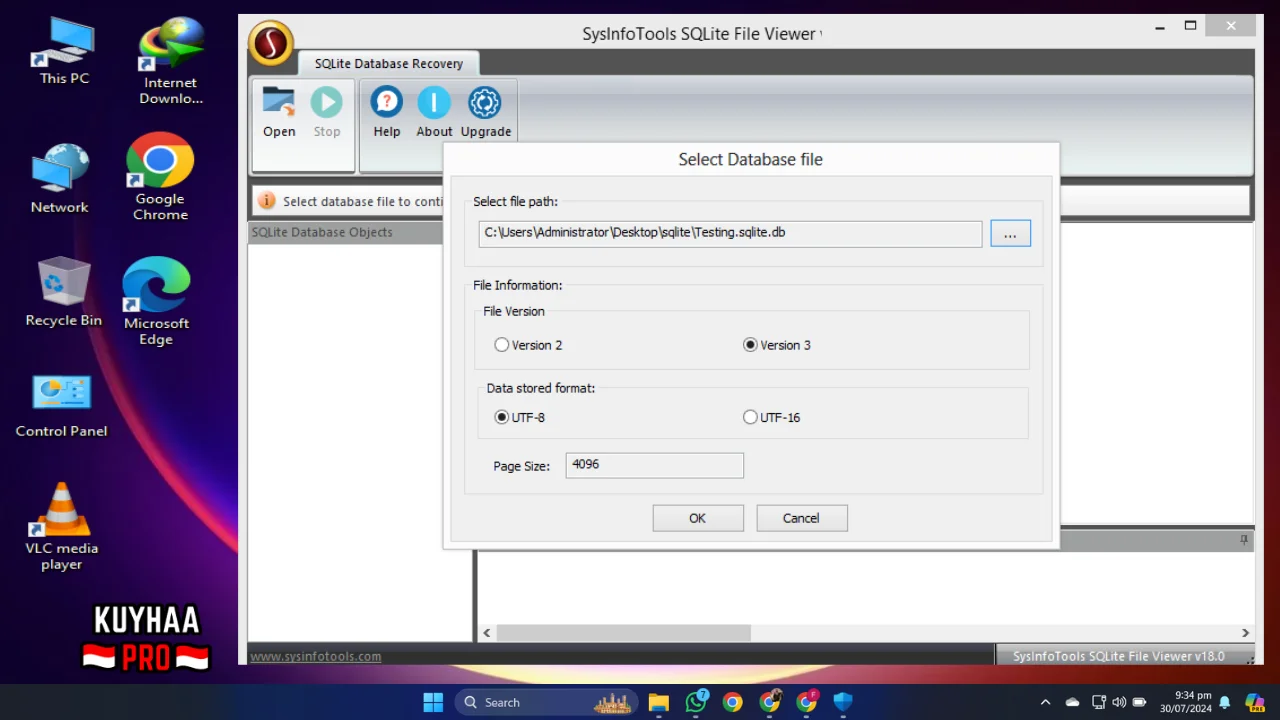Select the Network desktop icon
This screenshot has height=720, width=1280.
pos(60,178)
